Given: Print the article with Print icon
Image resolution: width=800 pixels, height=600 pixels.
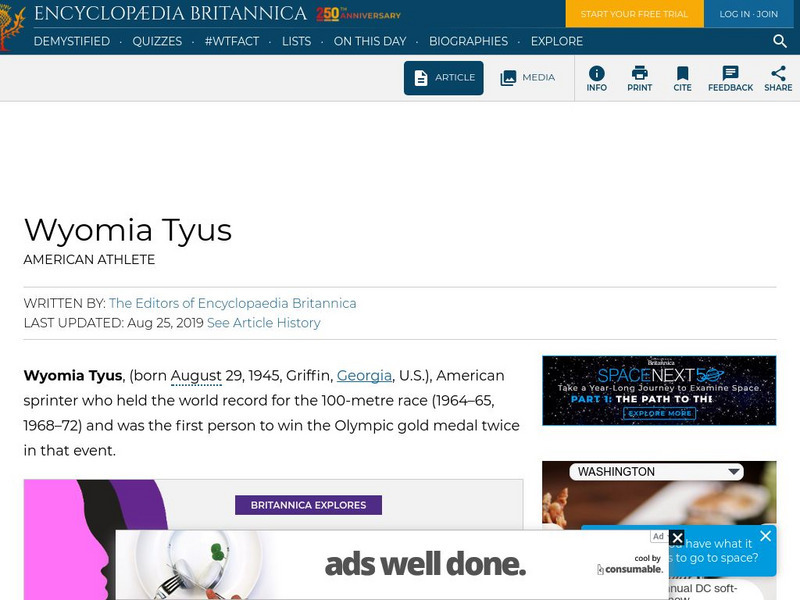Looking at the screenshot, I should coord(639,79).
